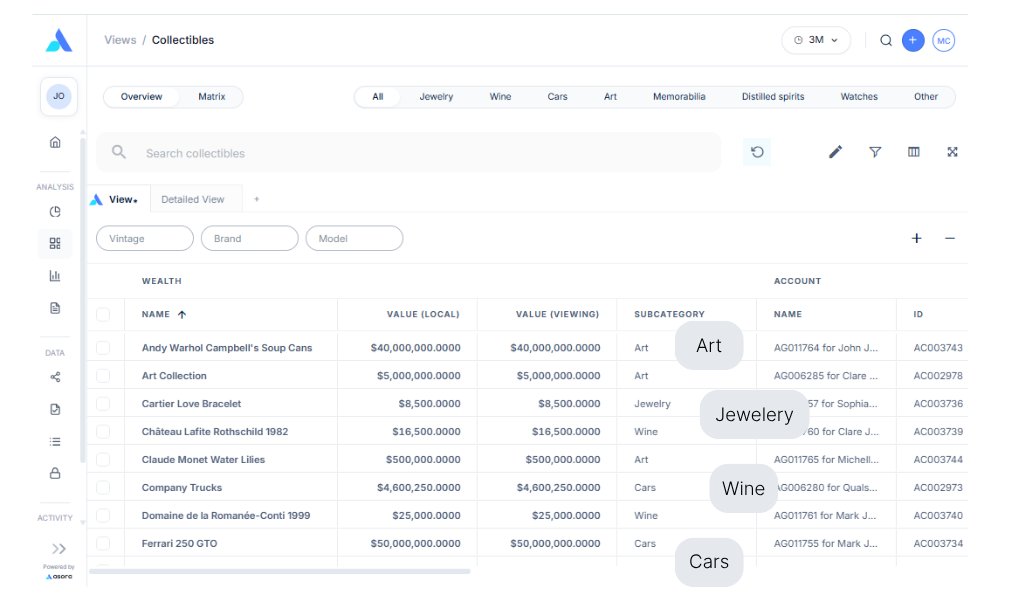This screenshot has height=603, width=1024.
Task: Open Andy Warhol Campbell's Soup Cans entry
Action: pyautogui.click(x=227, y=348)
